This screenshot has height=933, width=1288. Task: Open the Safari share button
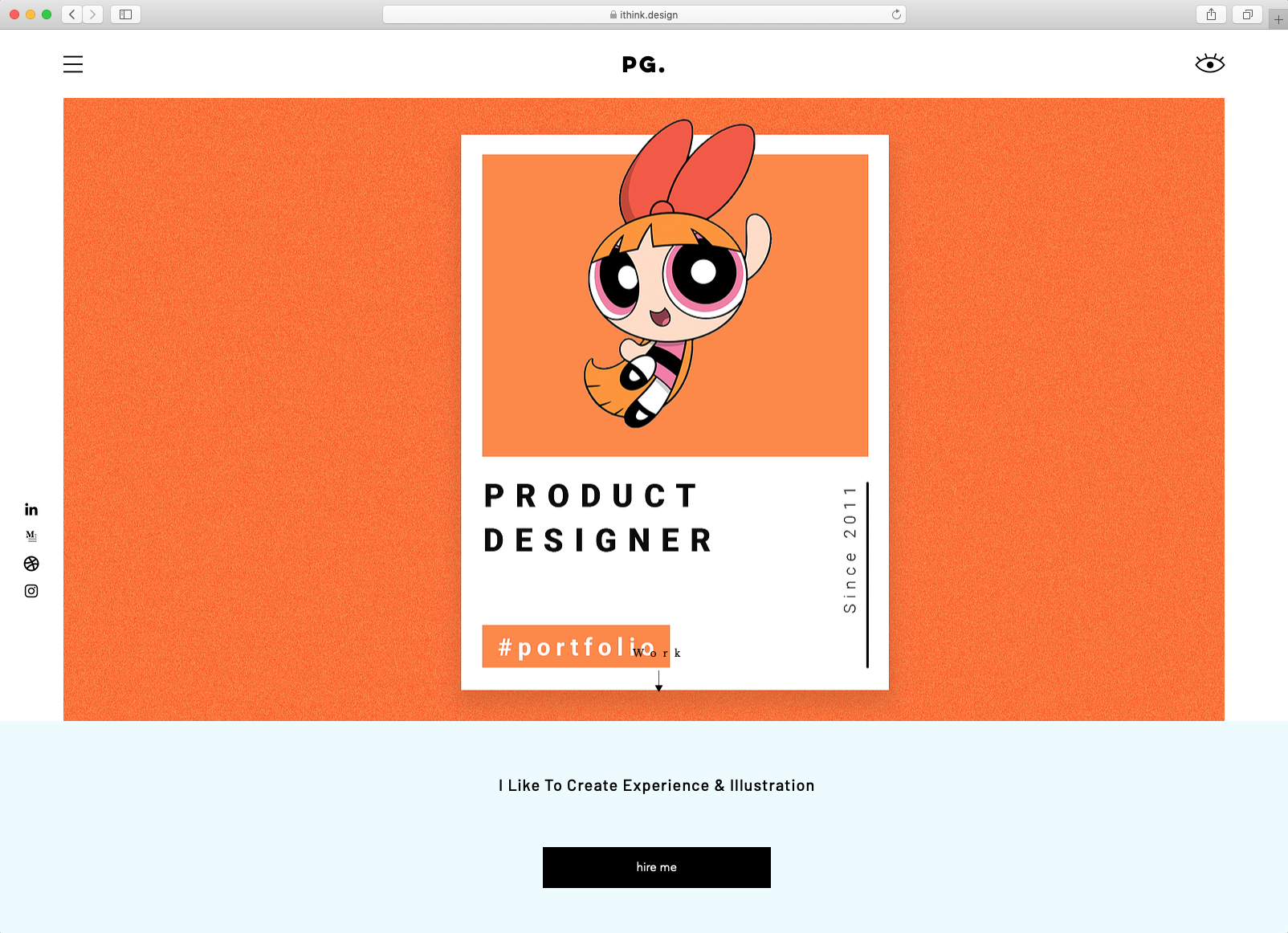pos(1211,14)
